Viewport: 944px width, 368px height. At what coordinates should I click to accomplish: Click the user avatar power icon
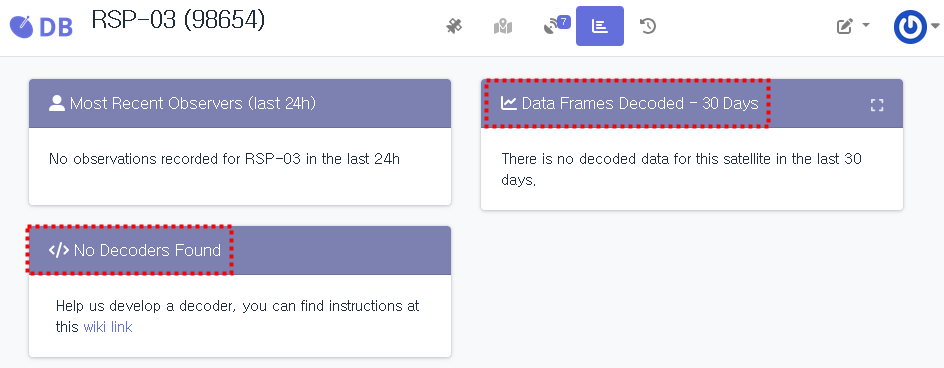[x=910, y=27]
